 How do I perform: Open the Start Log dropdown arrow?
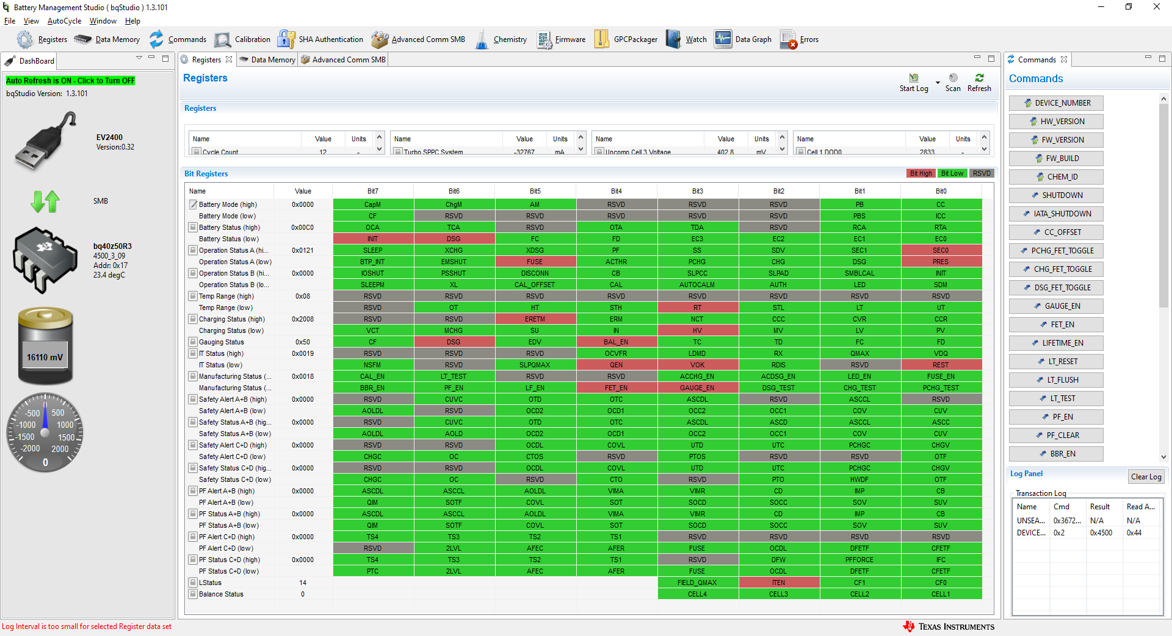click(x=937, y=82)
